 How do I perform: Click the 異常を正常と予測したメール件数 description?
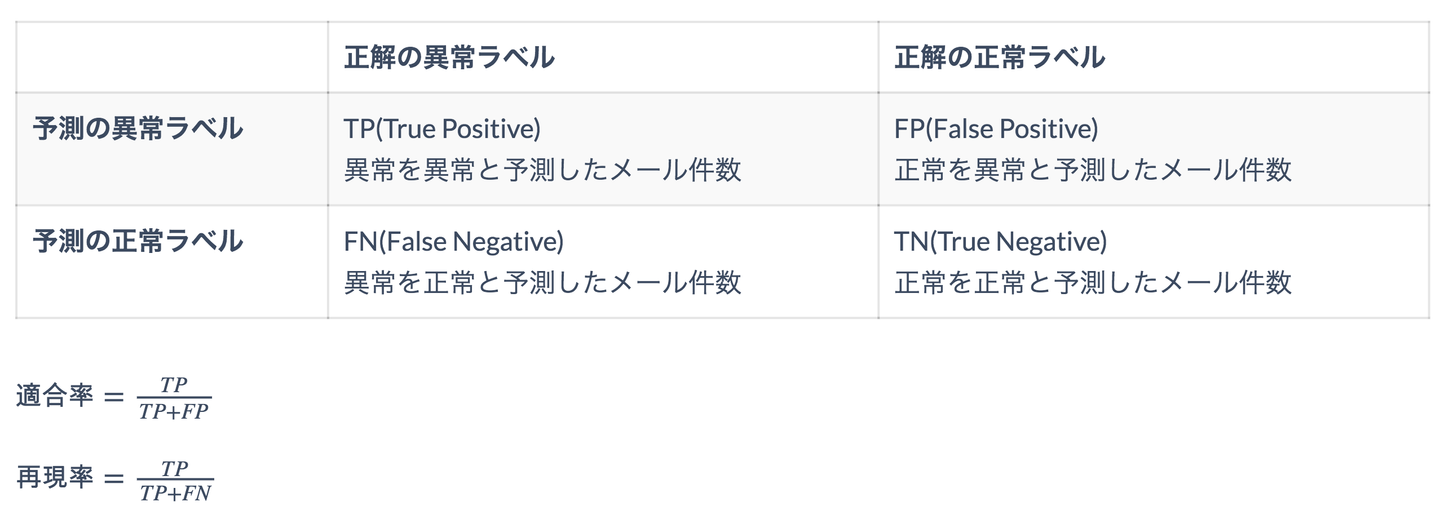coord(543,282)
